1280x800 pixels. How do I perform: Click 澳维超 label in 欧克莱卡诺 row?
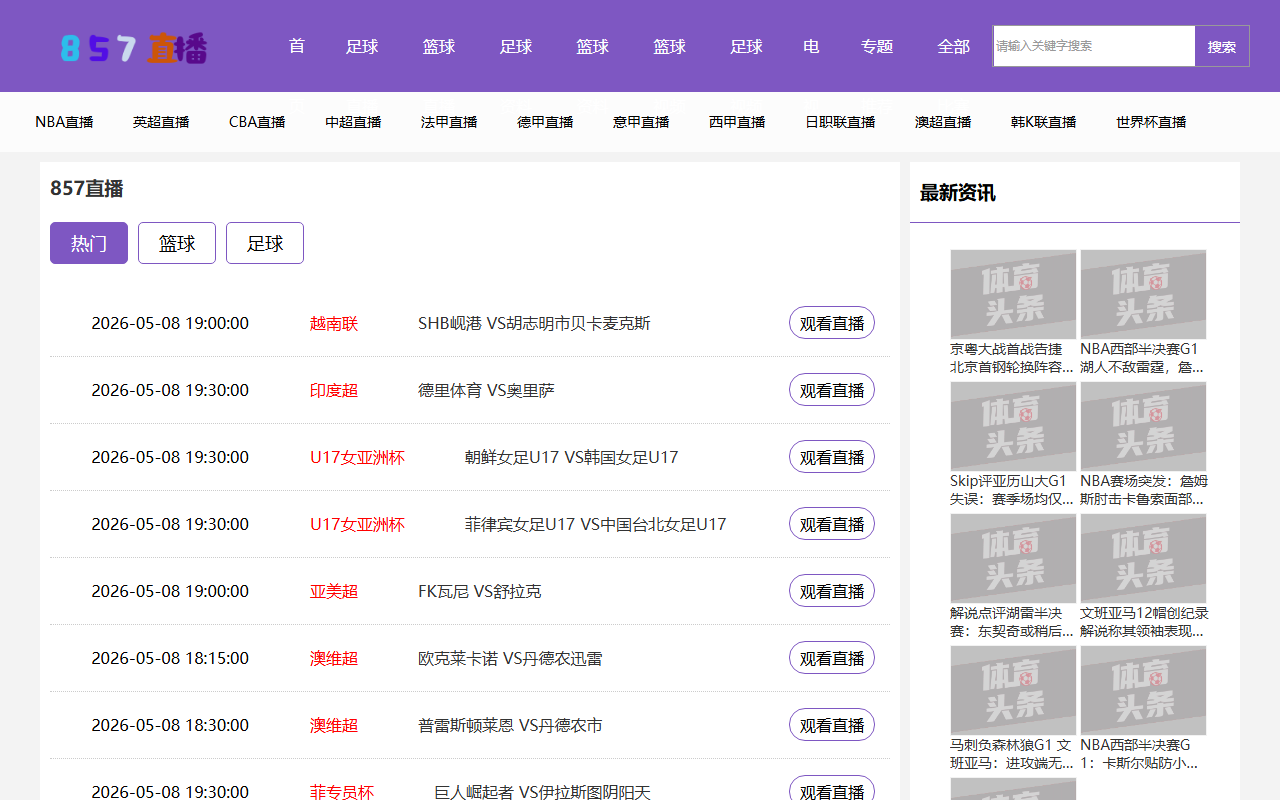334,658
